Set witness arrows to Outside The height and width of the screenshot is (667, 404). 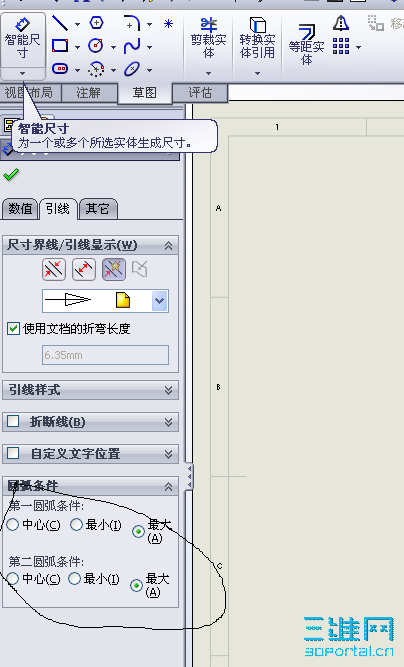[54, 269]
